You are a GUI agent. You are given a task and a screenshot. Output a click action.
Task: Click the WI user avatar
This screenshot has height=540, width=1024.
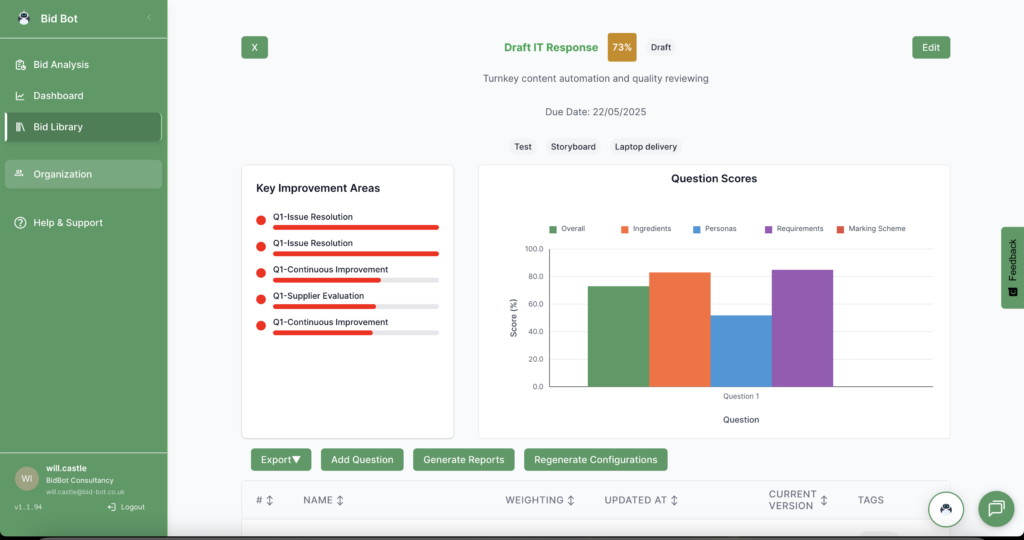[x=26, y=479]
